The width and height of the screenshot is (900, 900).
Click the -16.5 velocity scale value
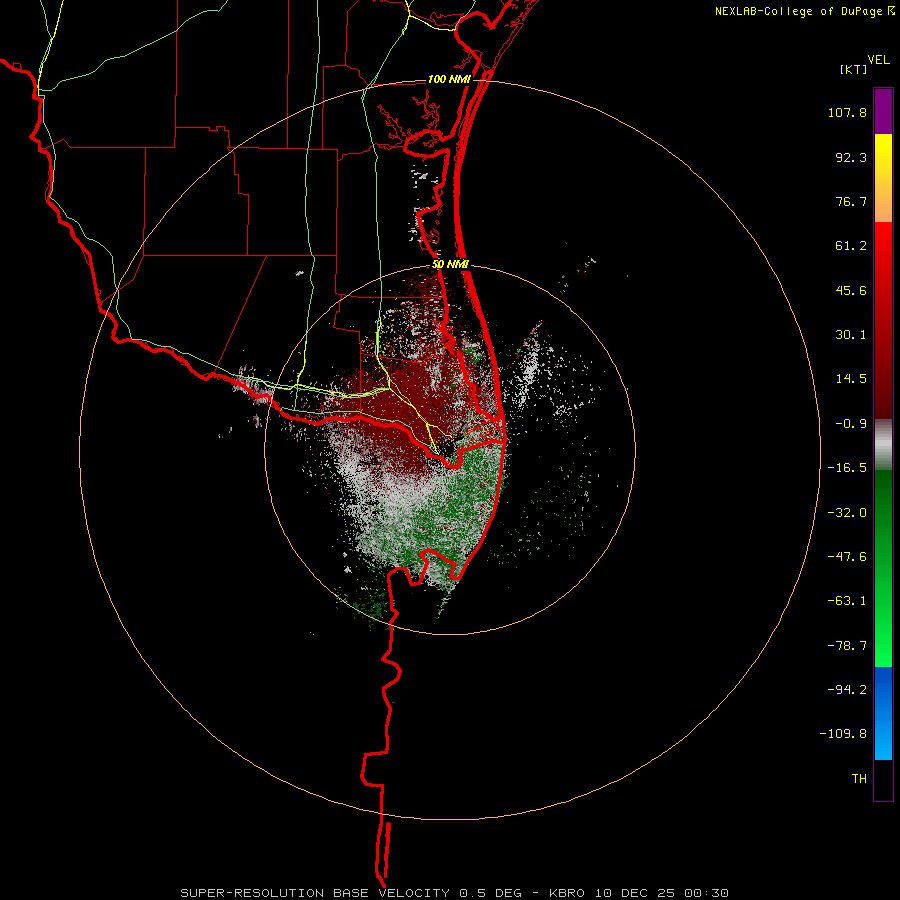847,468
